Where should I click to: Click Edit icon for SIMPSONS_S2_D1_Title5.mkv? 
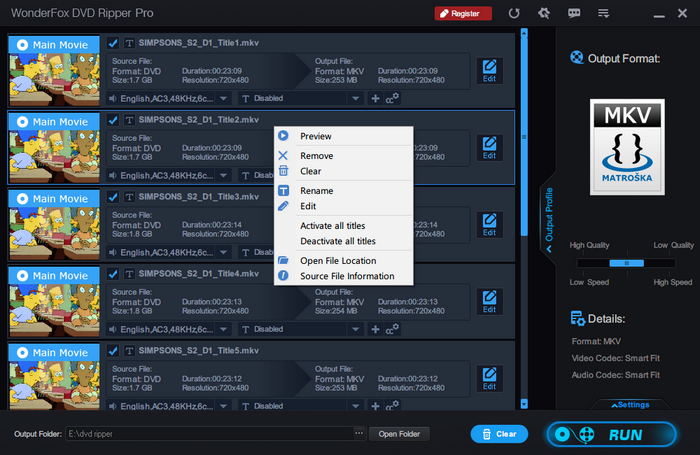coord(489,379)
